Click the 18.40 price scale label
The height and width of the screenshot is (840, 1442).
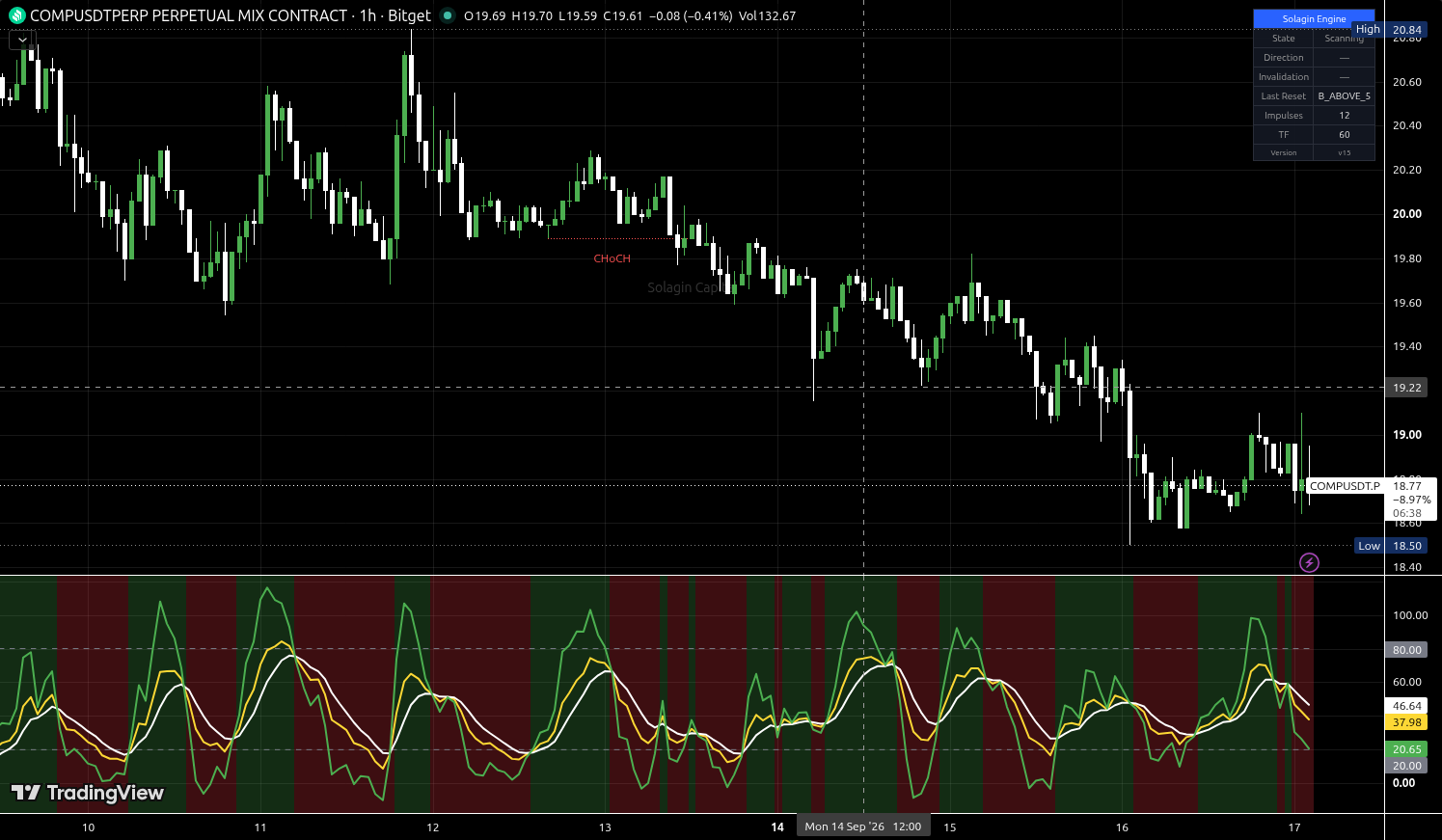coord(1407,567)
